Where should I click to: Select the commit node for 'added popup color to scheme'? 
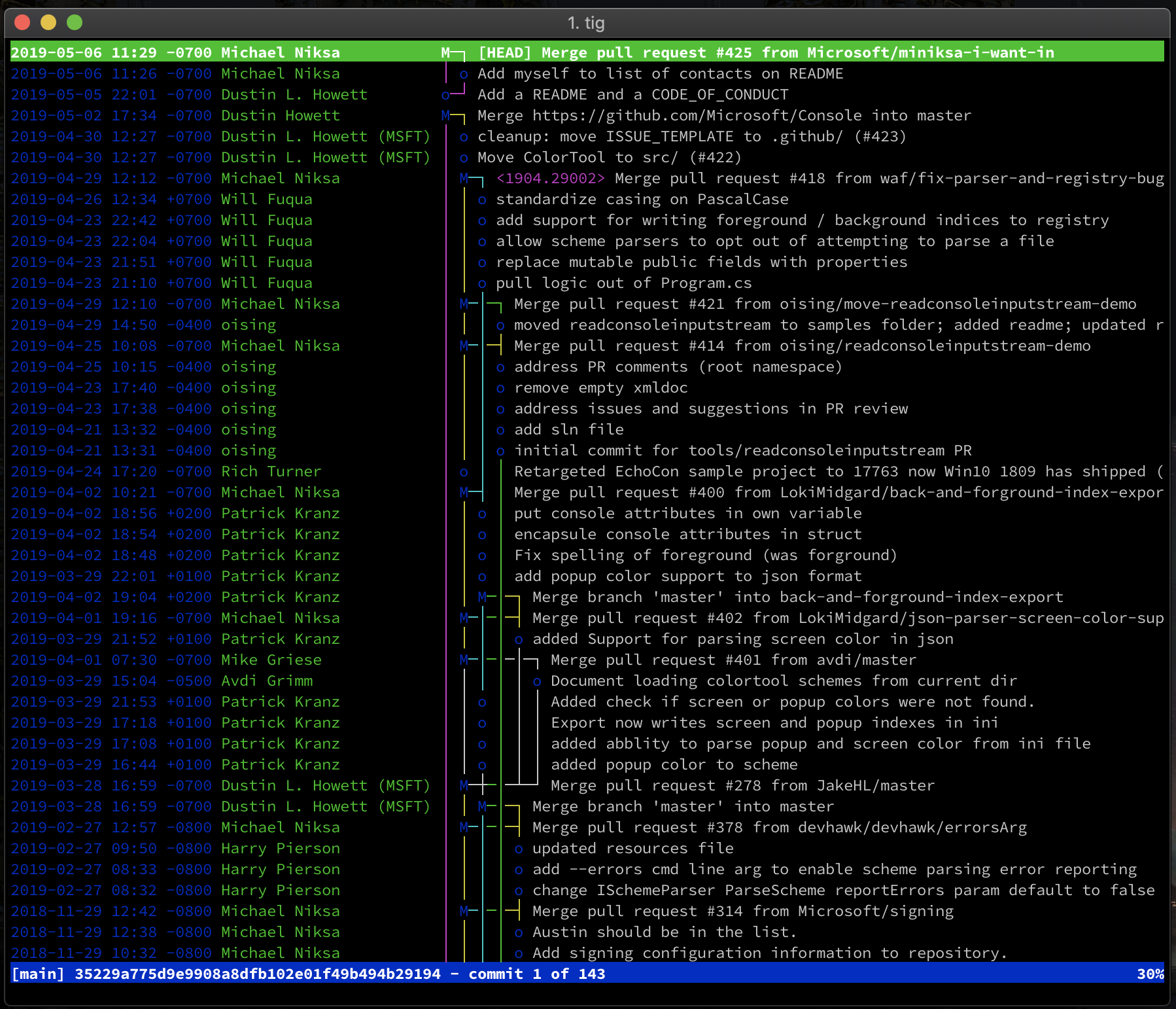click(483, 764)
